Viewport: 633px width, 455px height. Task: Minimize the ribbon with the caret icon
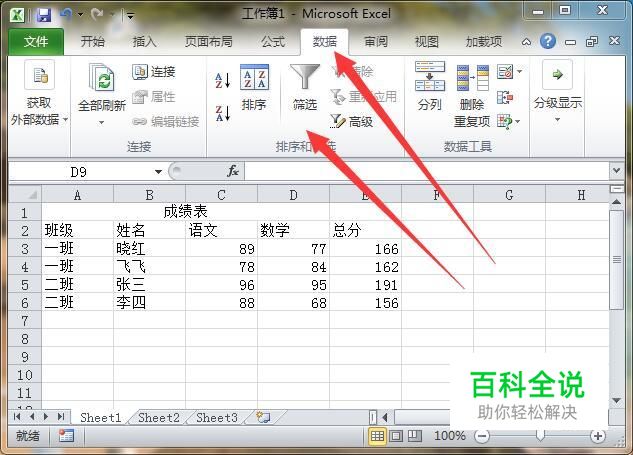(x=526, y=42)
